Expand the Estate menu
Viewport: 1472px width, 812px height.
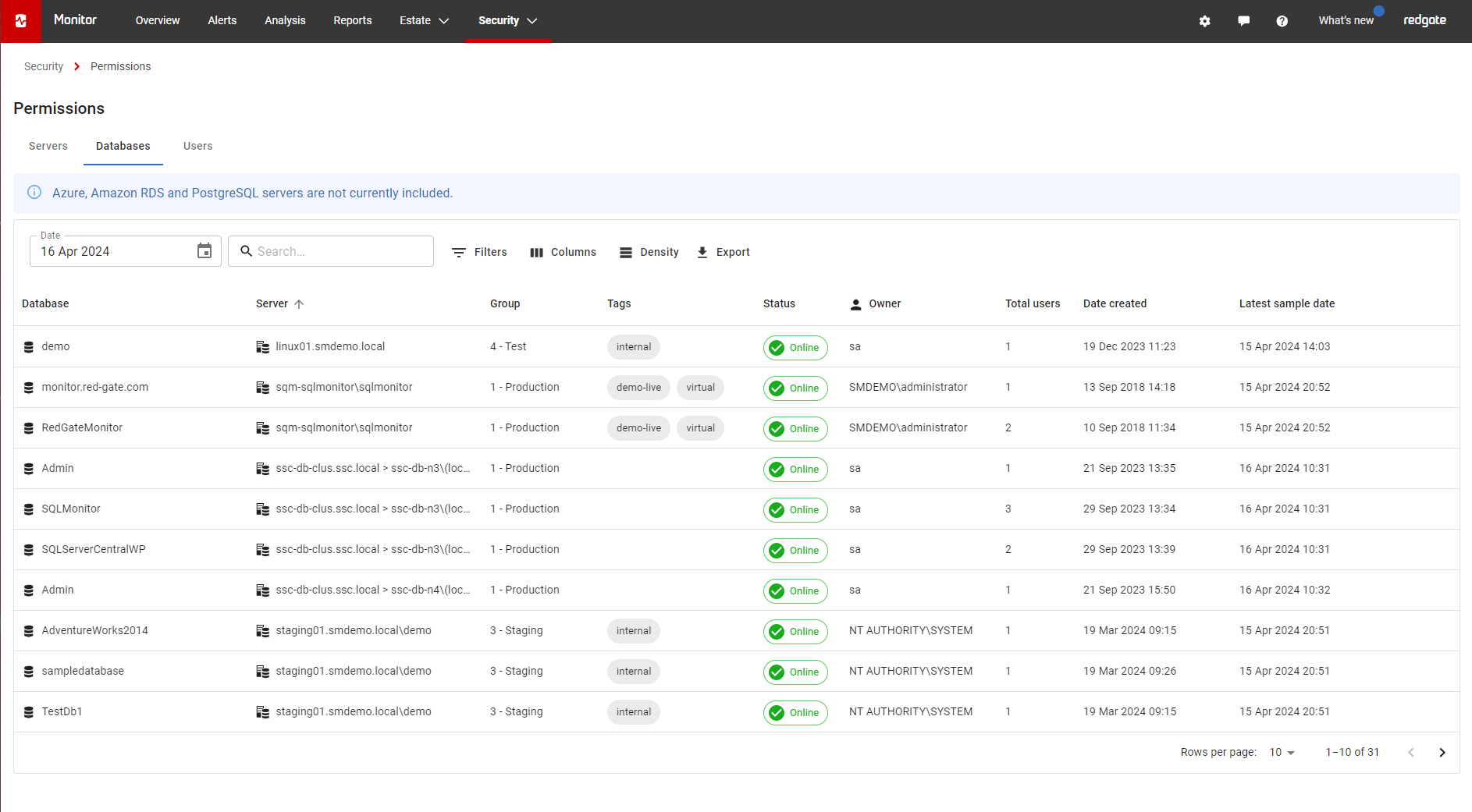click(x=424, y=21)
